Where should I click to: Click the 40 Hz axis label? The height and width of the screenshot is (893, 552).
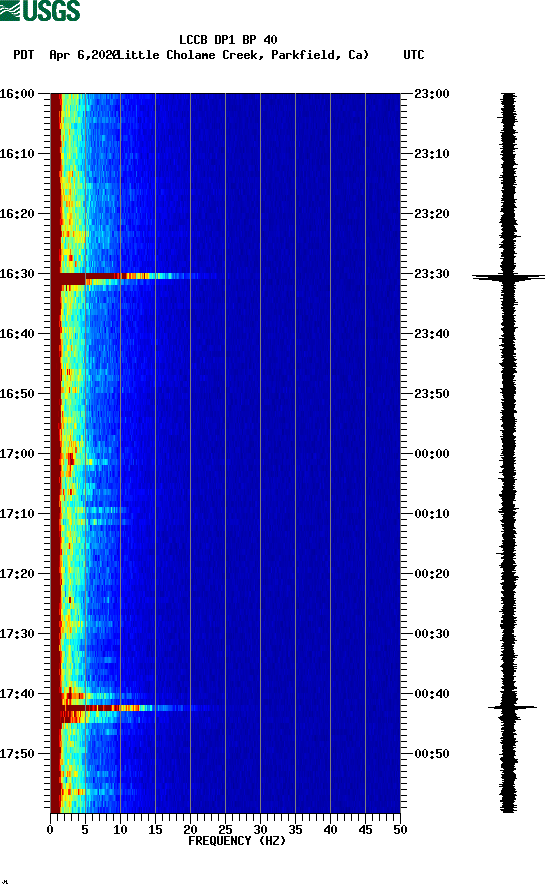pos(330,830)
